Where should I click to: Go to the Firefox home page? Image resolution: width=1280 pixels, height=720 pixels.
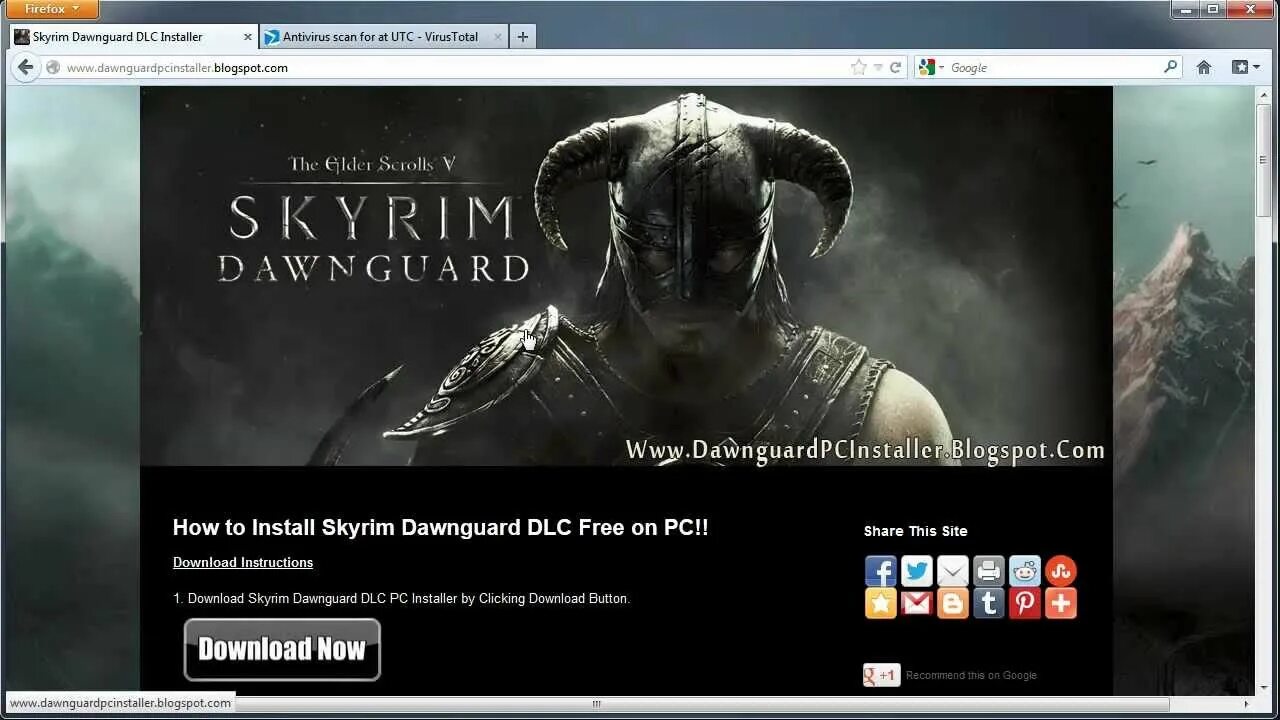(x=1204, y=67)
